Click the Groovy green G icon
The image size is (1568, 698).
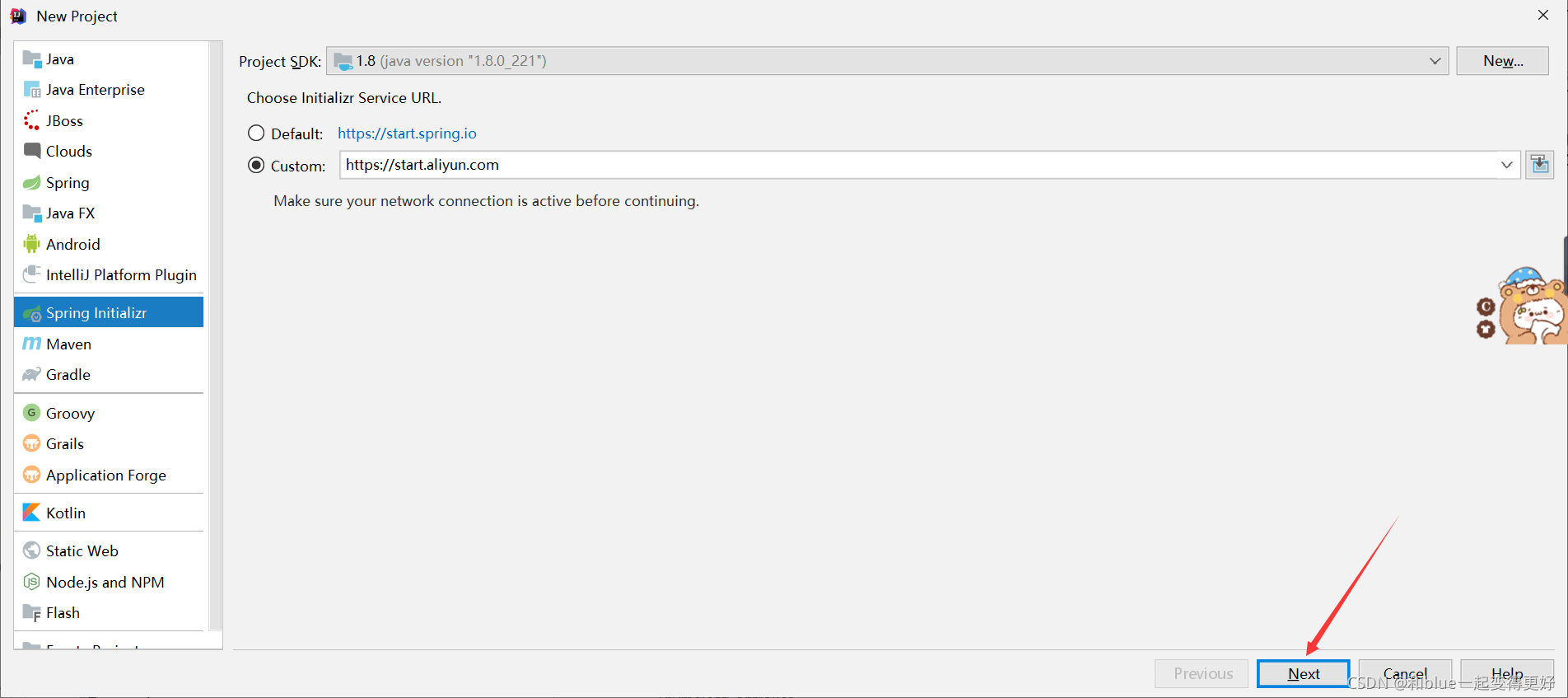32,413
